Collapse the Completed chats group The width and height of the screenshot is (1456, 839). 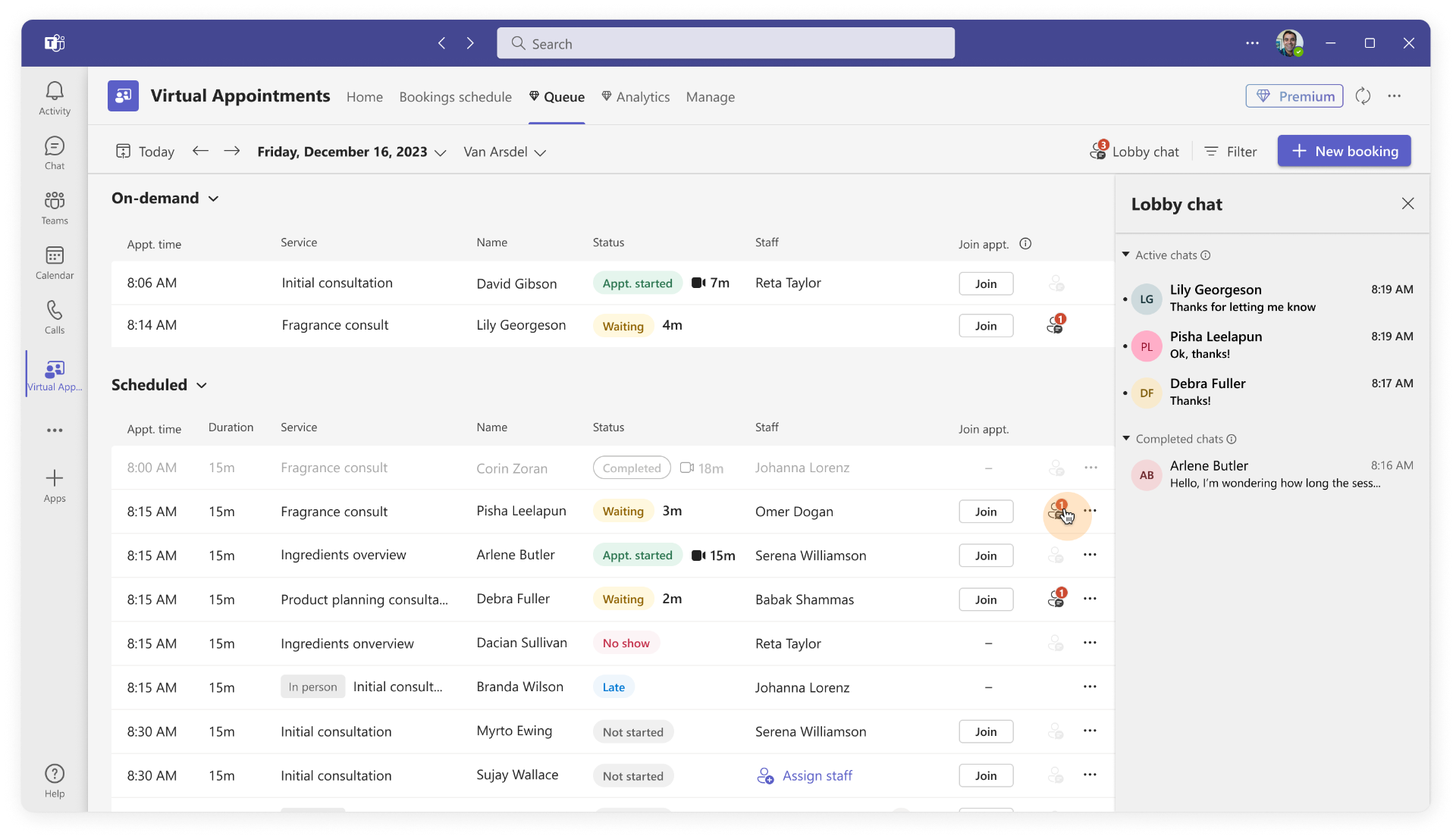1126,439
